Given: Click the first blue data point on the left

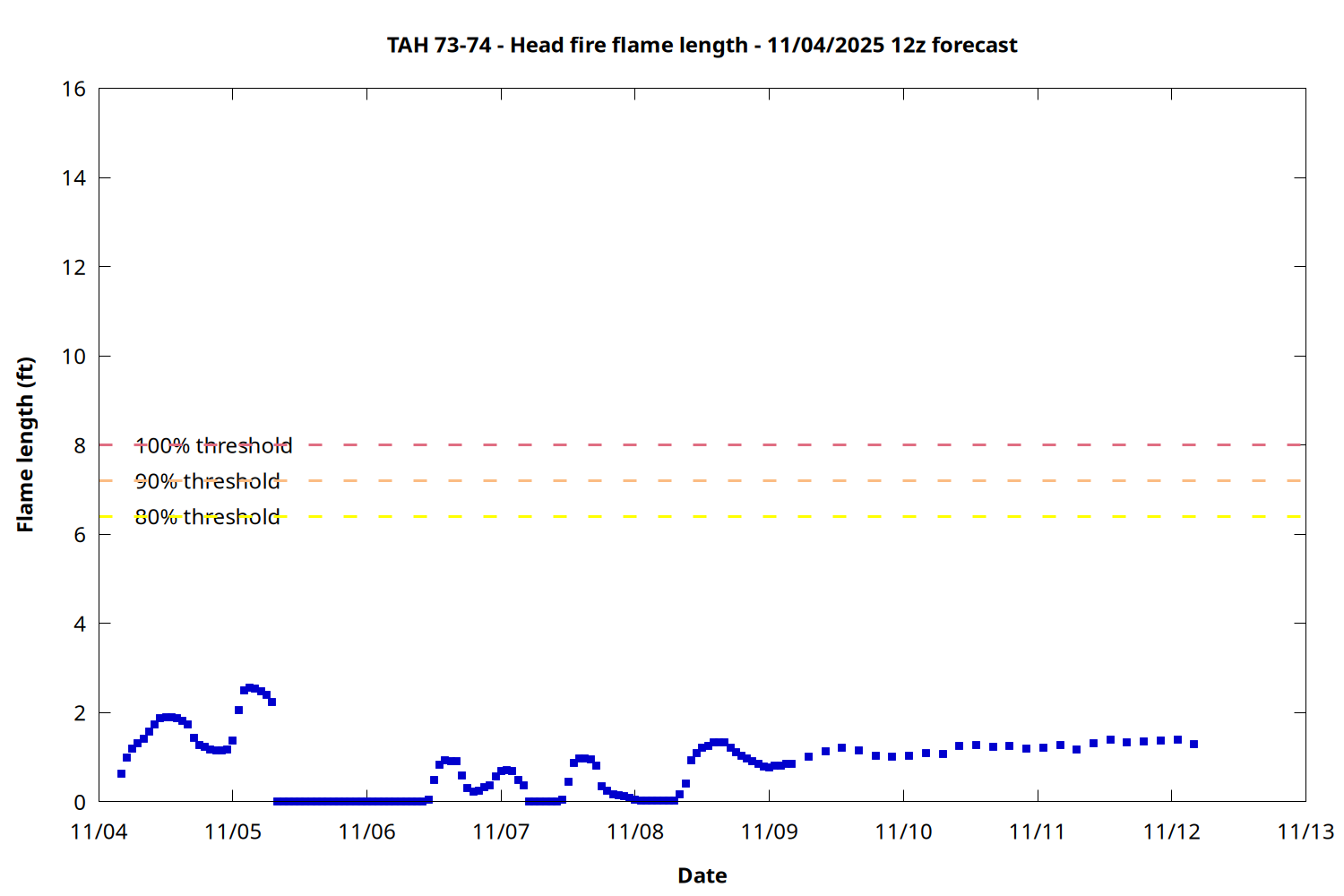Looking at the screenshot, I should 121,773.
